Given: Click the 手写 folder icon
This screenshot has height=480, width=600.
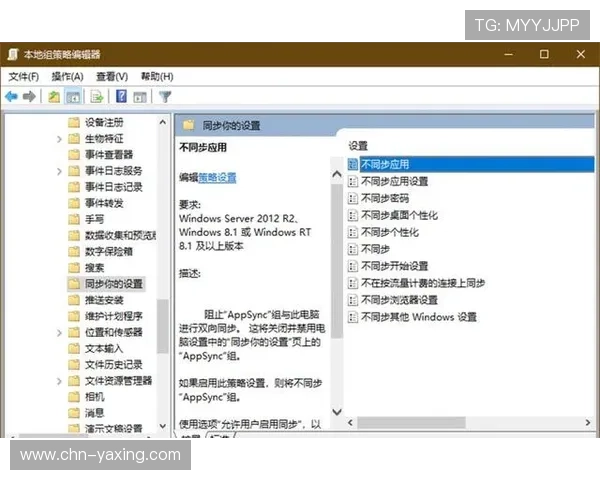Looking at the screenshot, I should (74, 219).
